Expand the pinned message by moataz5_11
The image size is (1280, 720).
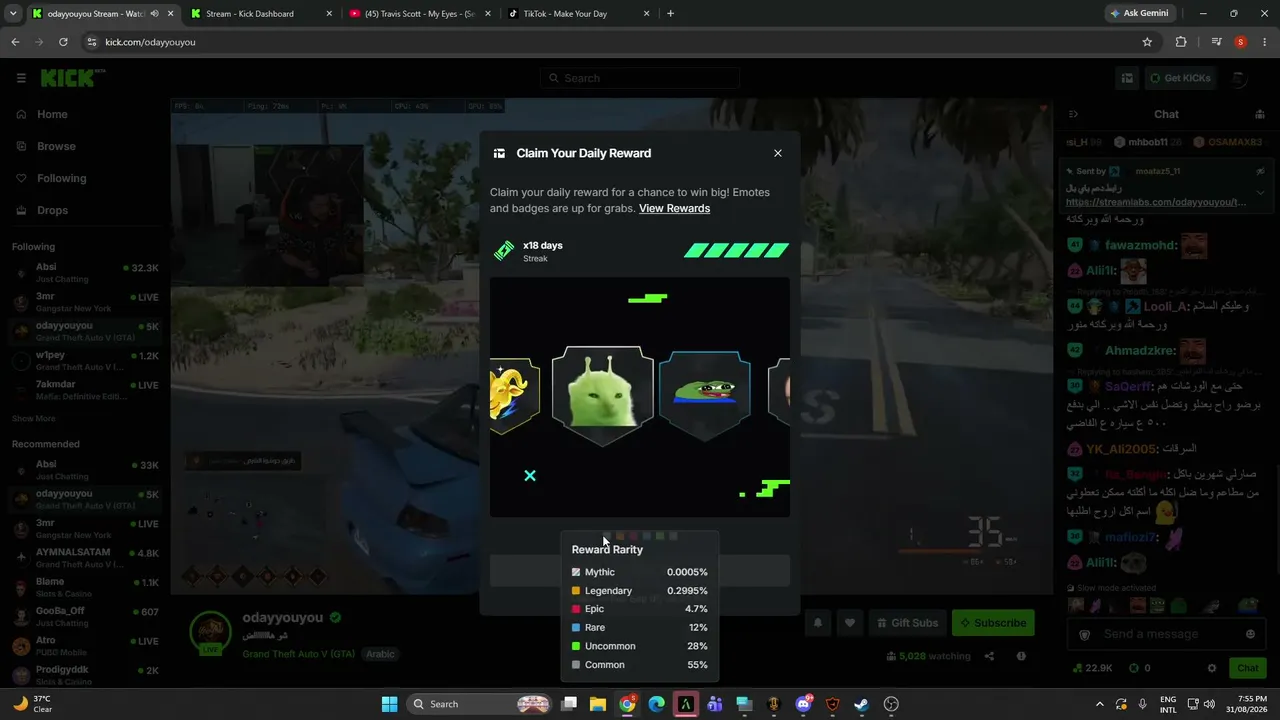(1260, 192)
